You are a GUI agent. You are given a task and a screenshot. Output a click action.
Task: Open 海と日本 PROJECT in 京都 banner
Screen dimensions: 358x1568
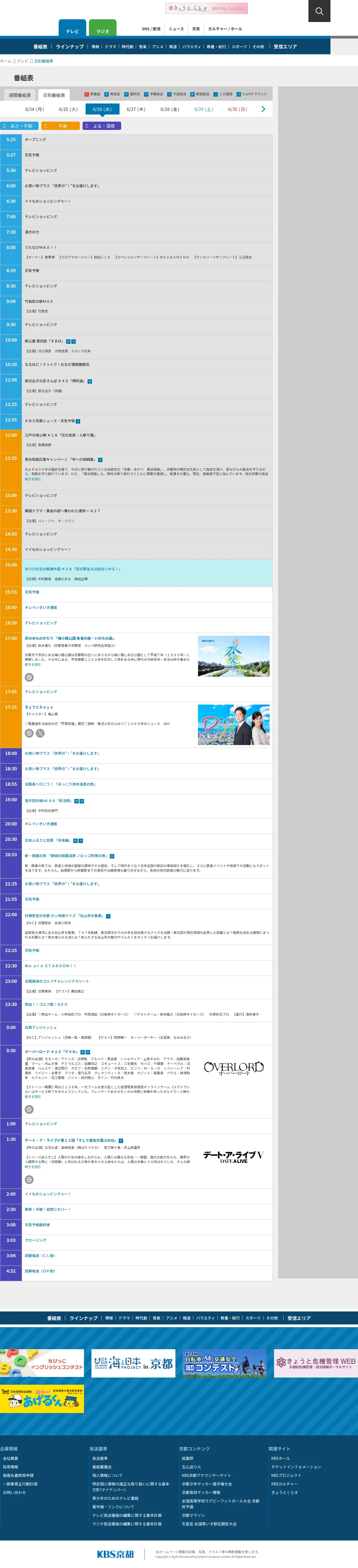(133, 1363)
